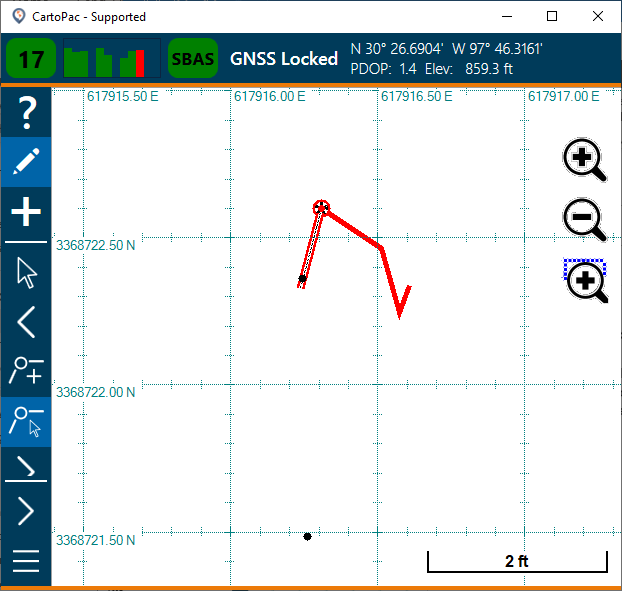The width and height of the screenshot is (622, 591).
Task: Click the satellite count 17 indicator
Action: click(x=31, y=58)
